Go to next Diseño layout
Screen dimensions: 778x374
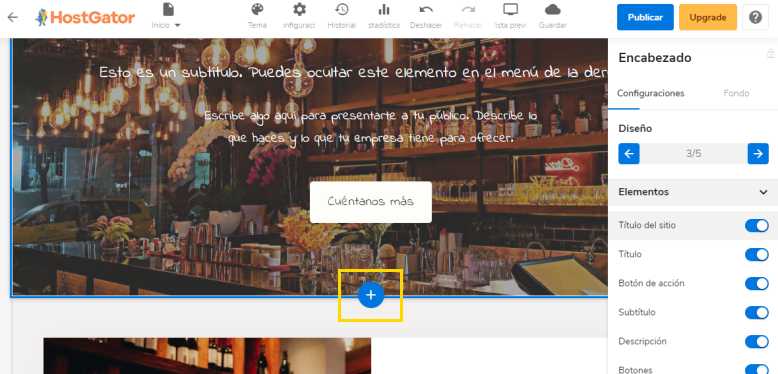tap(758, 154)
